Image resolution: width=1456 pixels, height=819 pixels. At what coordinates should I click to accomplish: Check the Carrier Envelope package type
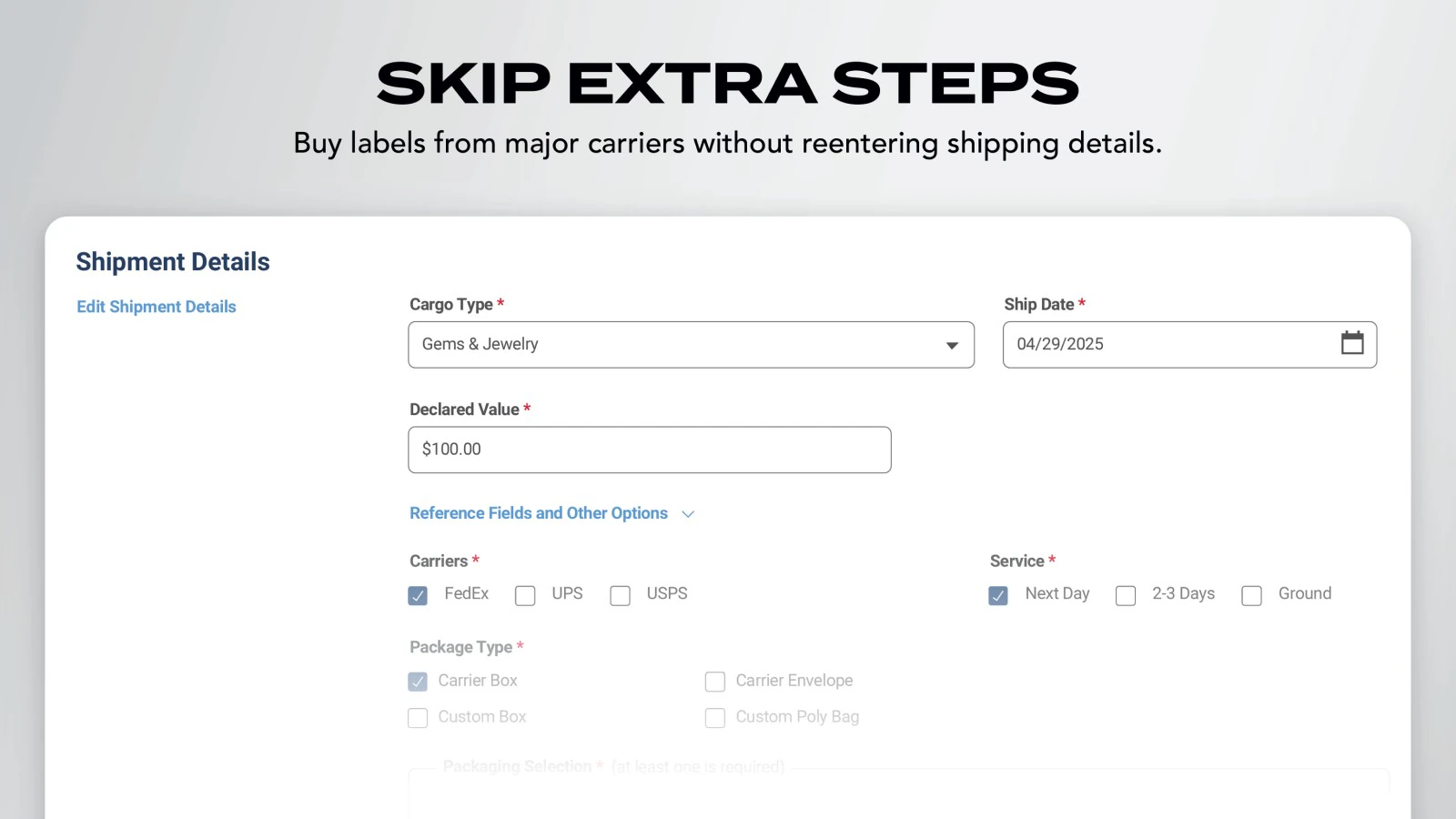pyautogui.click(x=715, y=681)
